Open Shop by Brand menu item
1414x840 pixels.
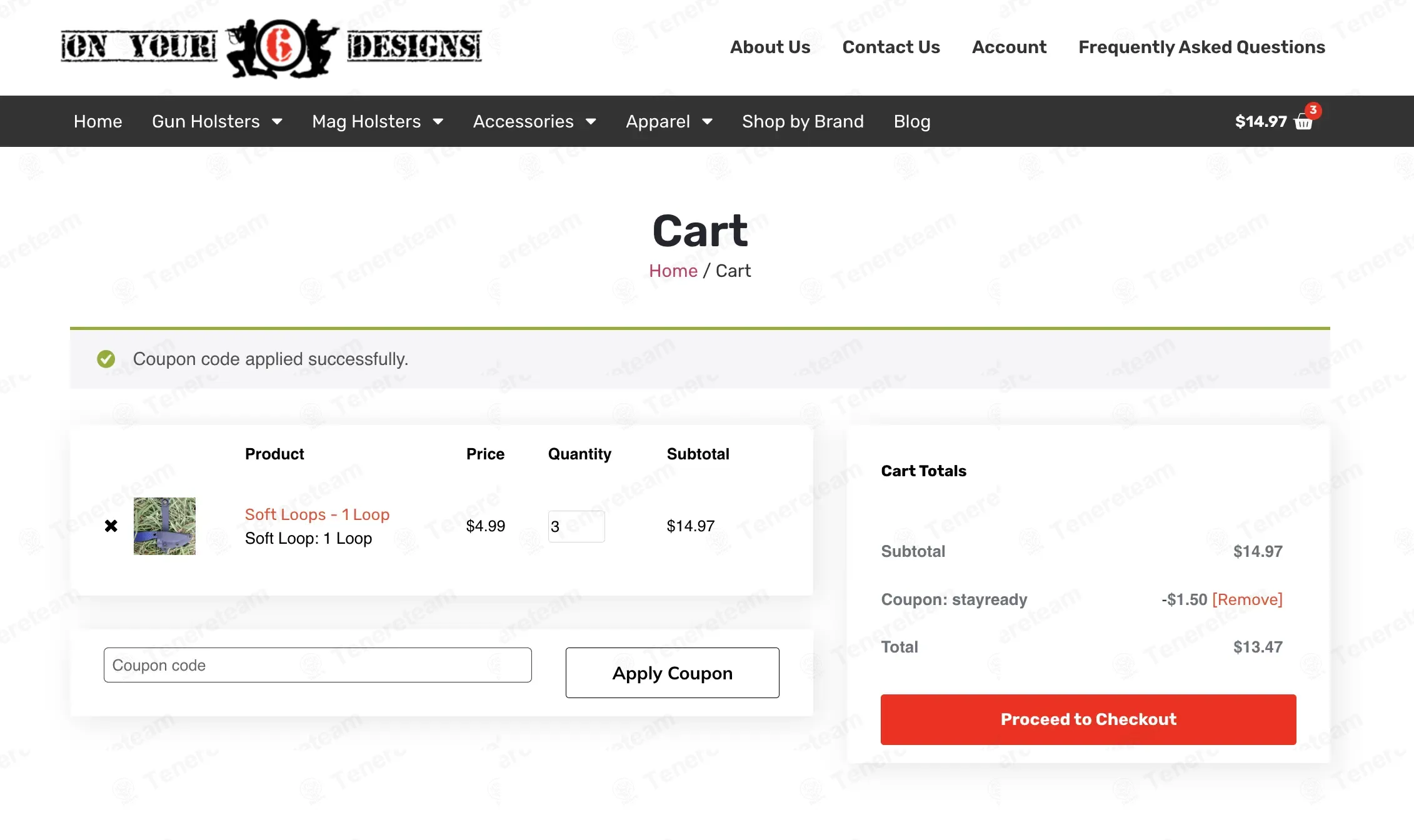coord(803,121)
